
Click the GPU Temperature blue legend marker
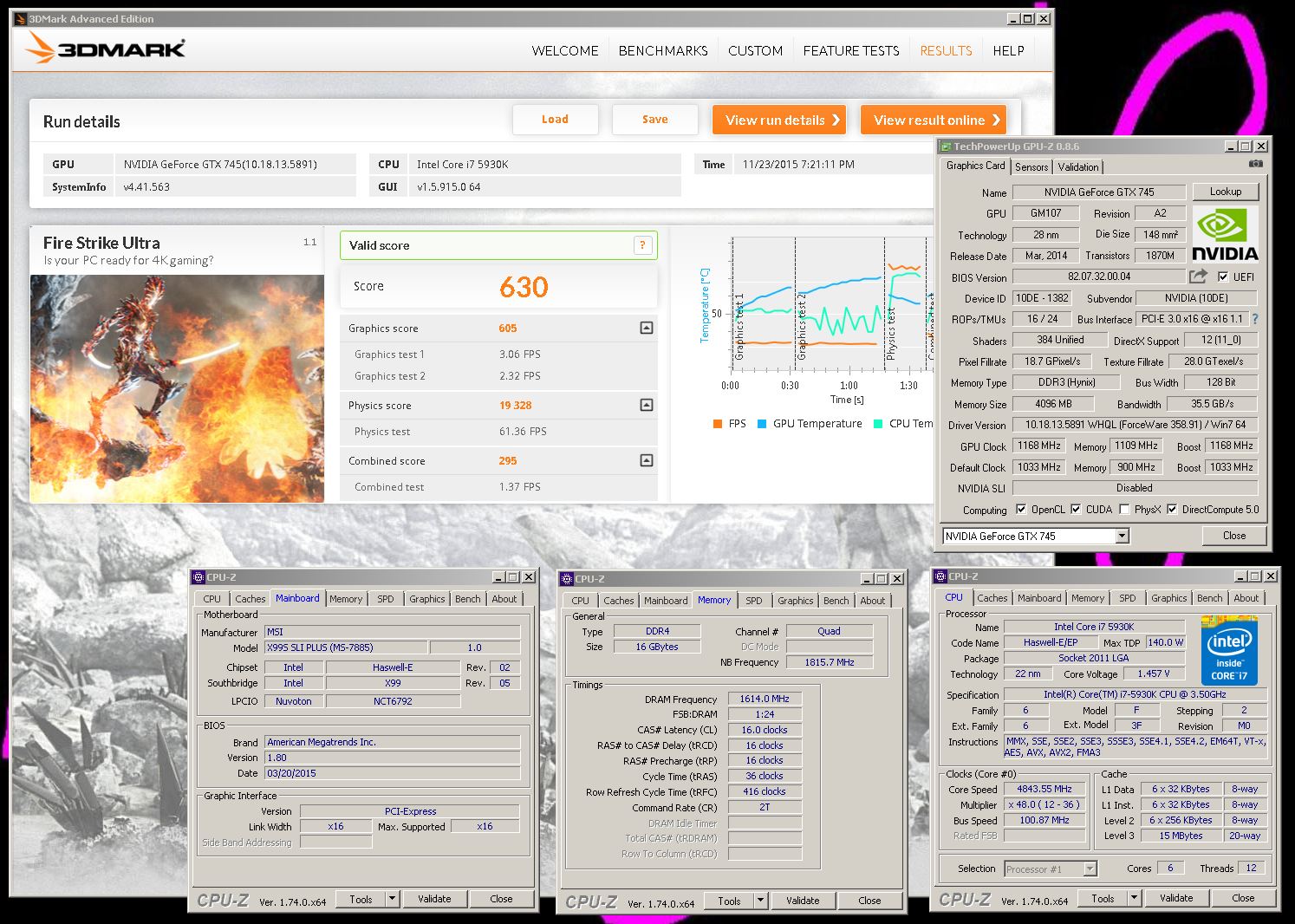[x=762, y=424]
